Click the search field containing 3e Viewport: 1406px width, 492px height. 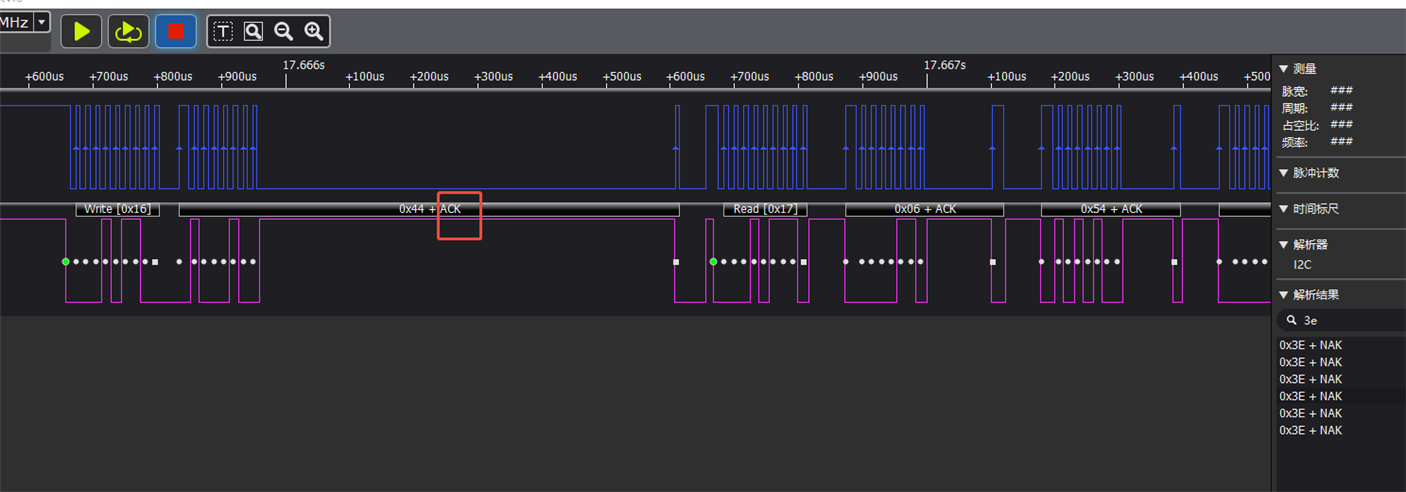[1341, 321]
